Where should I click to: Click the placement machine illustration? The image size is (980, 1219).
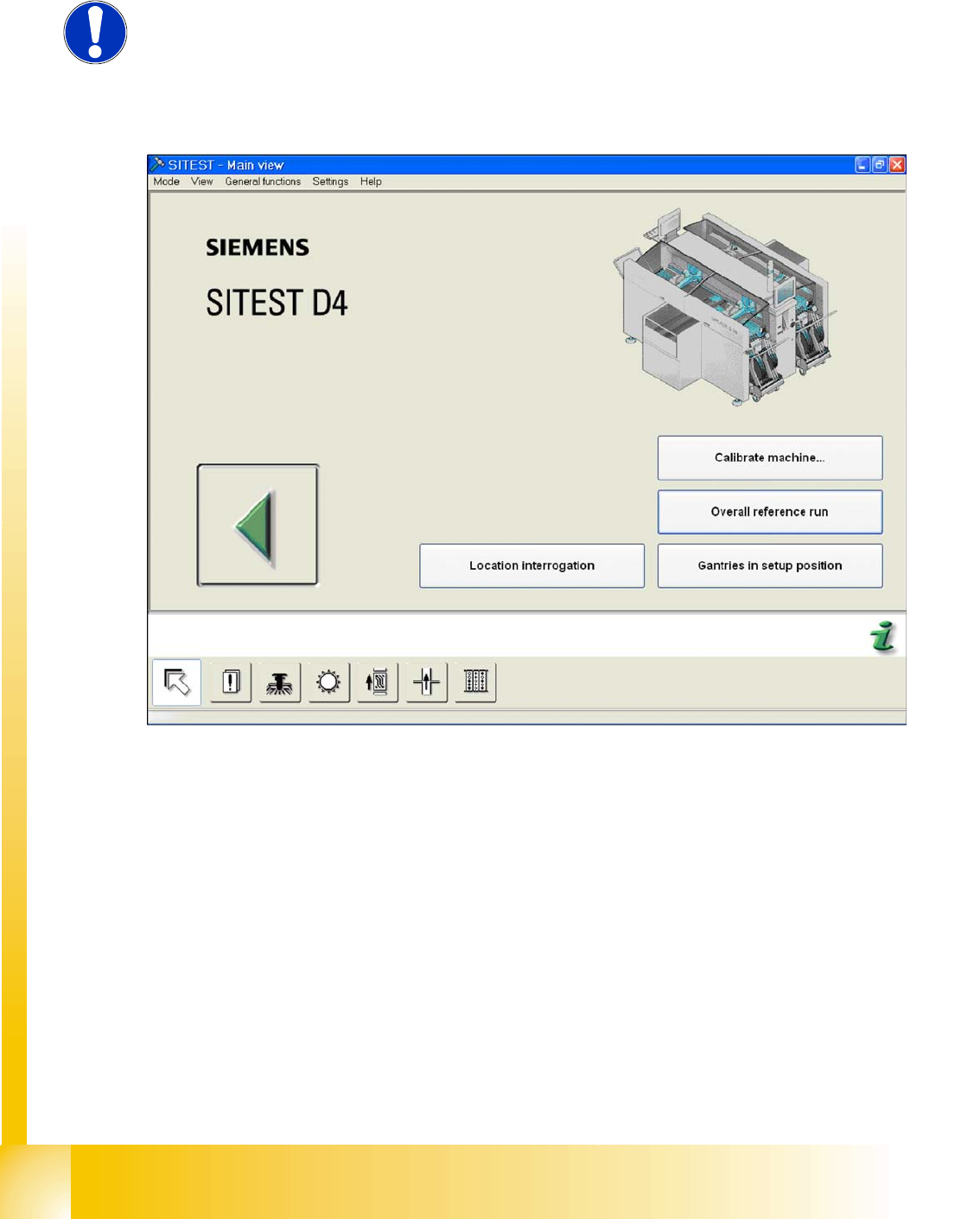724,307
